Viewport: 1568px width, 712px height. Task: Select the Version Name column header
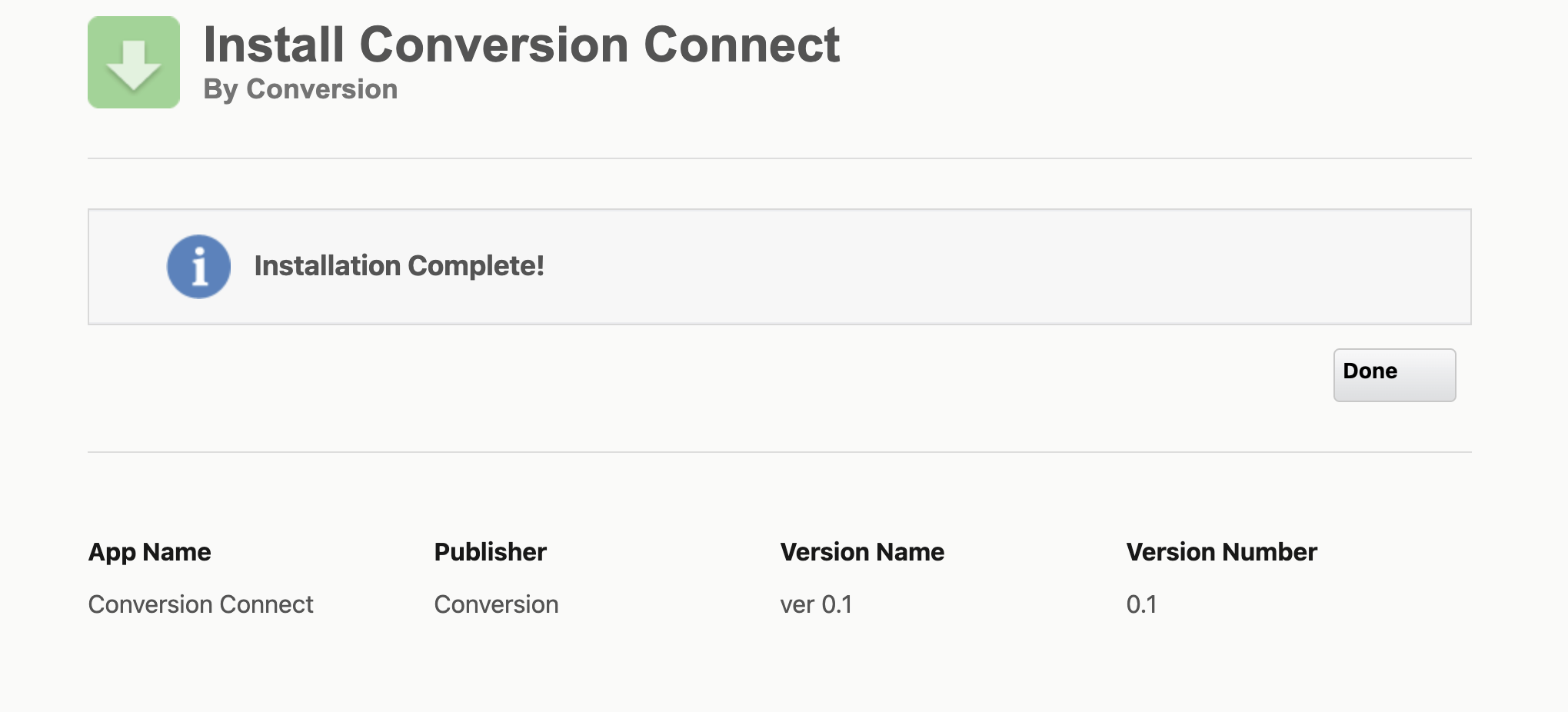(861, 551)
